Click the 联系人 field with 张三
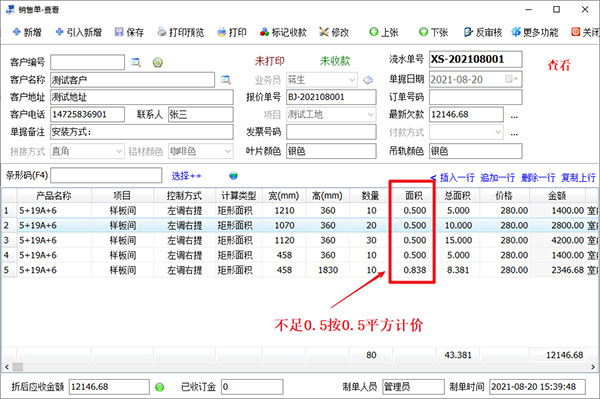600x399 pixels. pyautogui.click(x=201, y=114)
